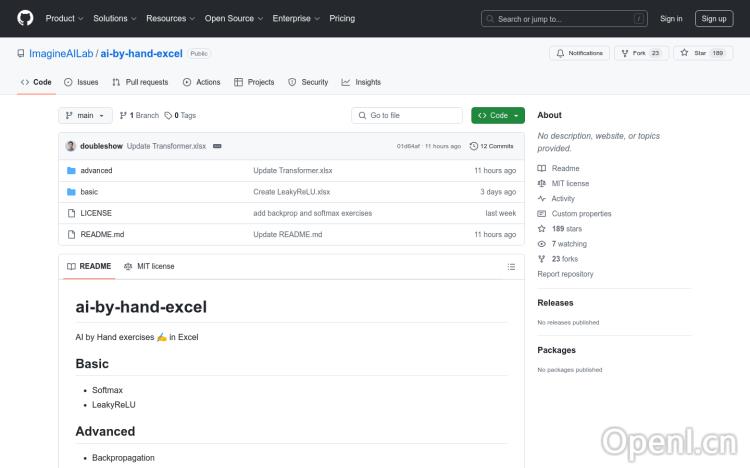This screenshot has height=468, width=750.
Task: Switch to the Pull requests tab
Action: pos(140,82)
